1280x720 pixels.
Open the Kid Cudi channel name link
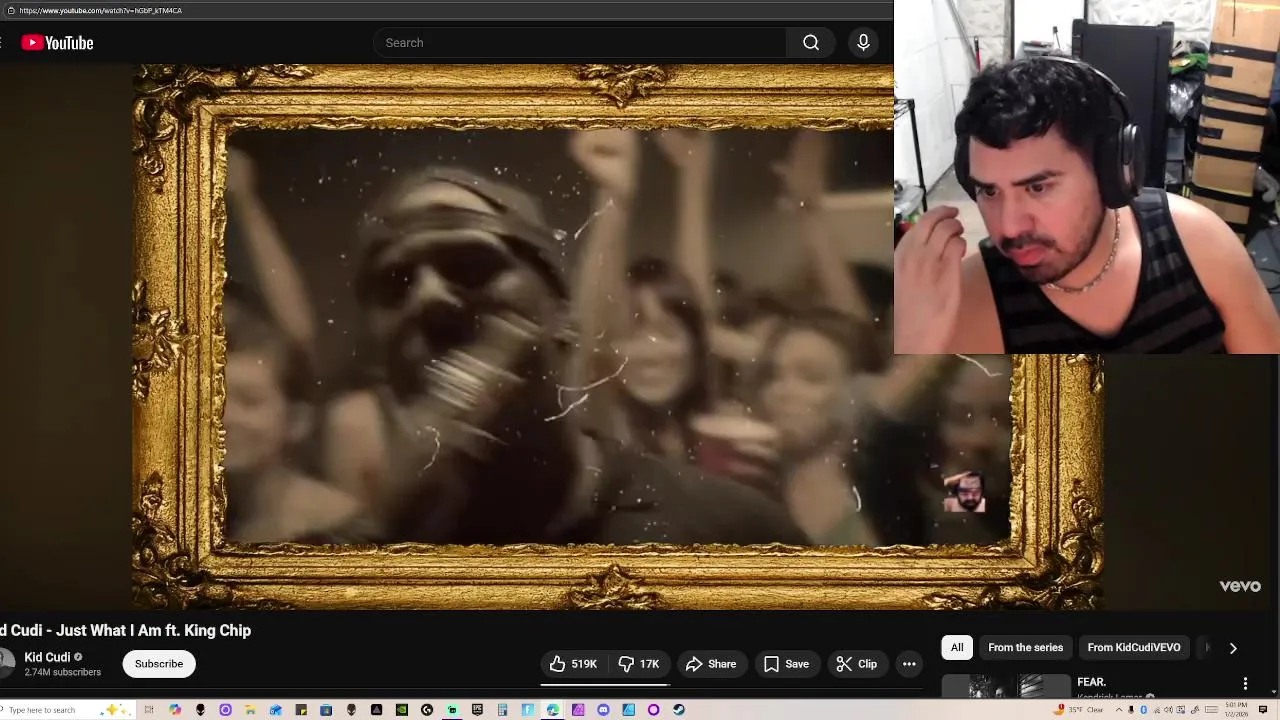pyautogui.click(x=47, y=657)
